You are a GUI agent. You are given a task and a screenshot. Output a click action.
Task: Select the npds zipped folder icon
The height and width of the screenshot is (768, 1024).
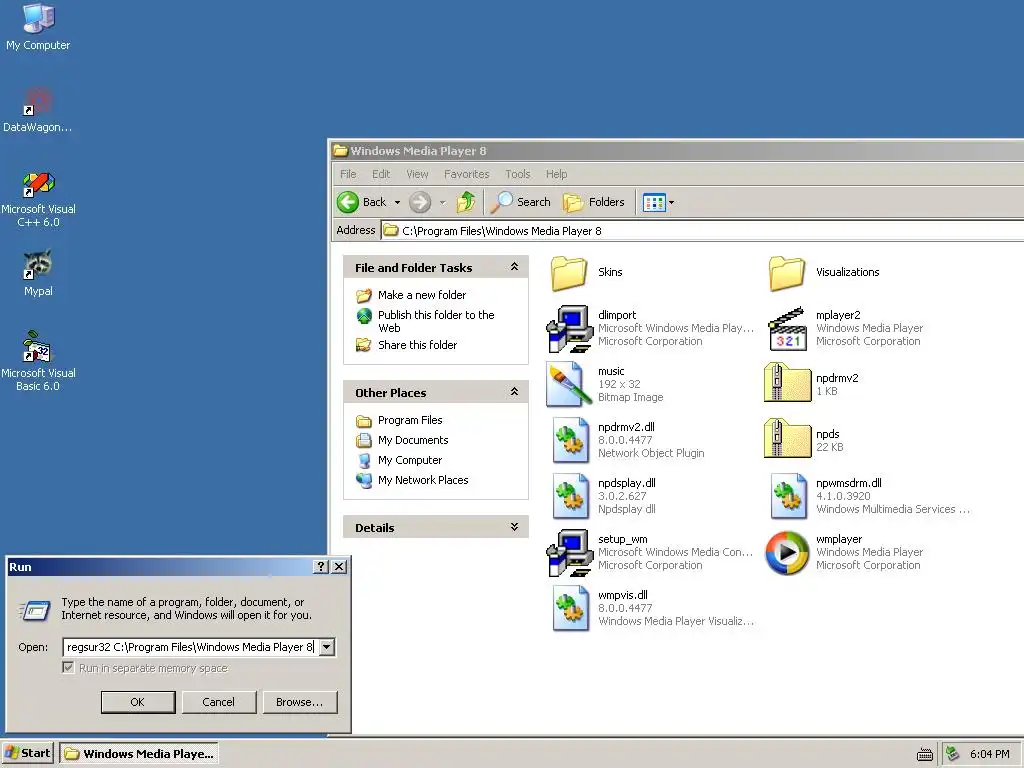787,439
